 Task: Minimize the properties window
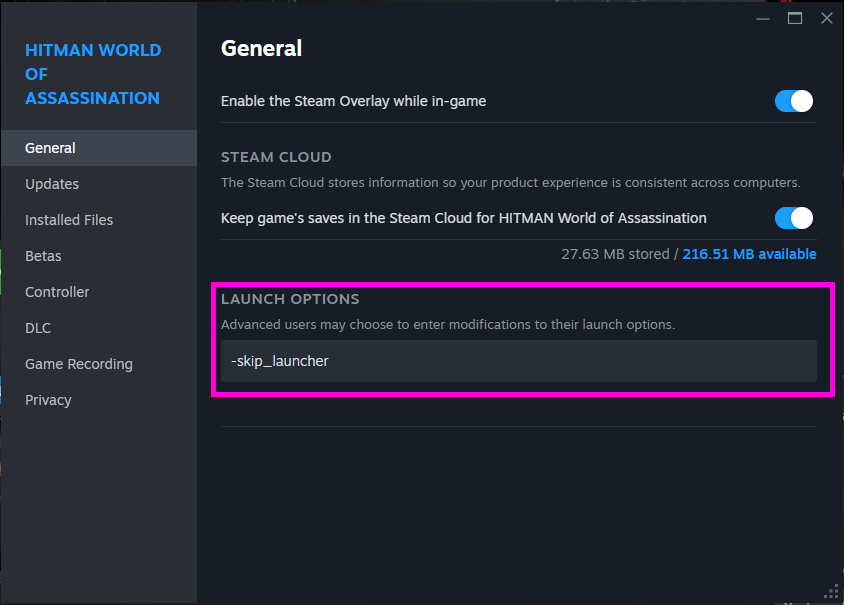[x=764, y=18]
